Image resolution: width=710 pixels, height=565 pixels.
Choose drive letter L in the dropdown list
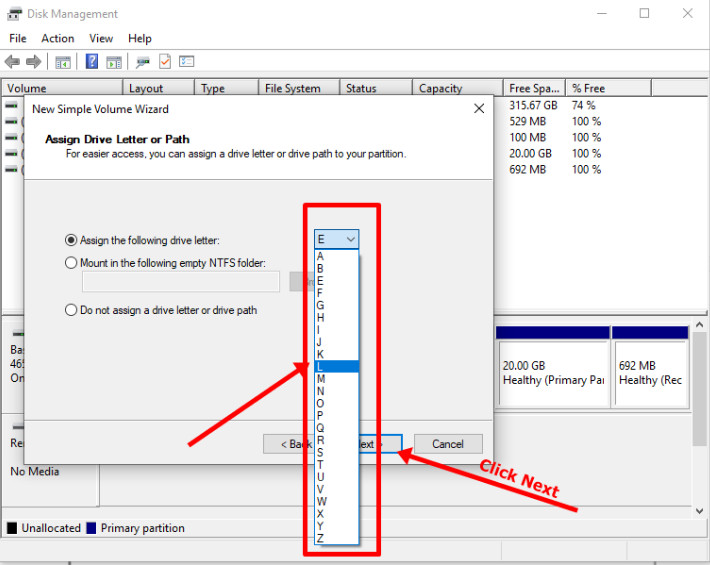click(336, 366)
